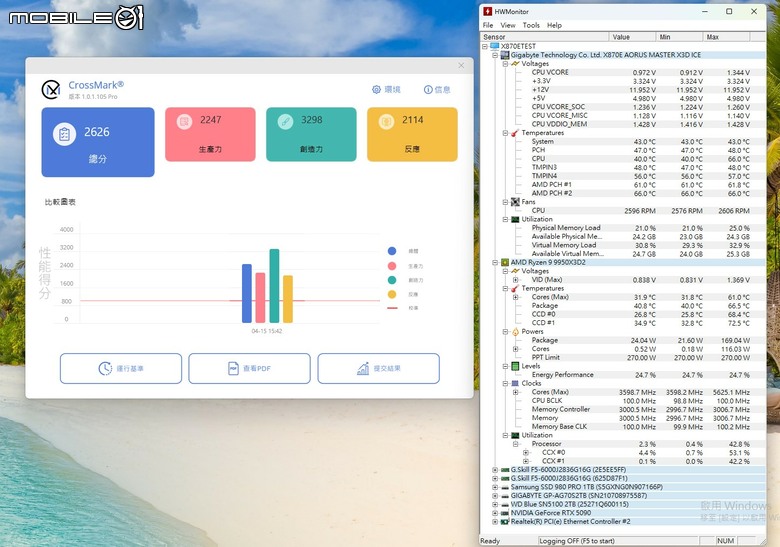Expand the Clocks Cores (Max) entry
Screen dimensions: 780x547
point(516,392)
